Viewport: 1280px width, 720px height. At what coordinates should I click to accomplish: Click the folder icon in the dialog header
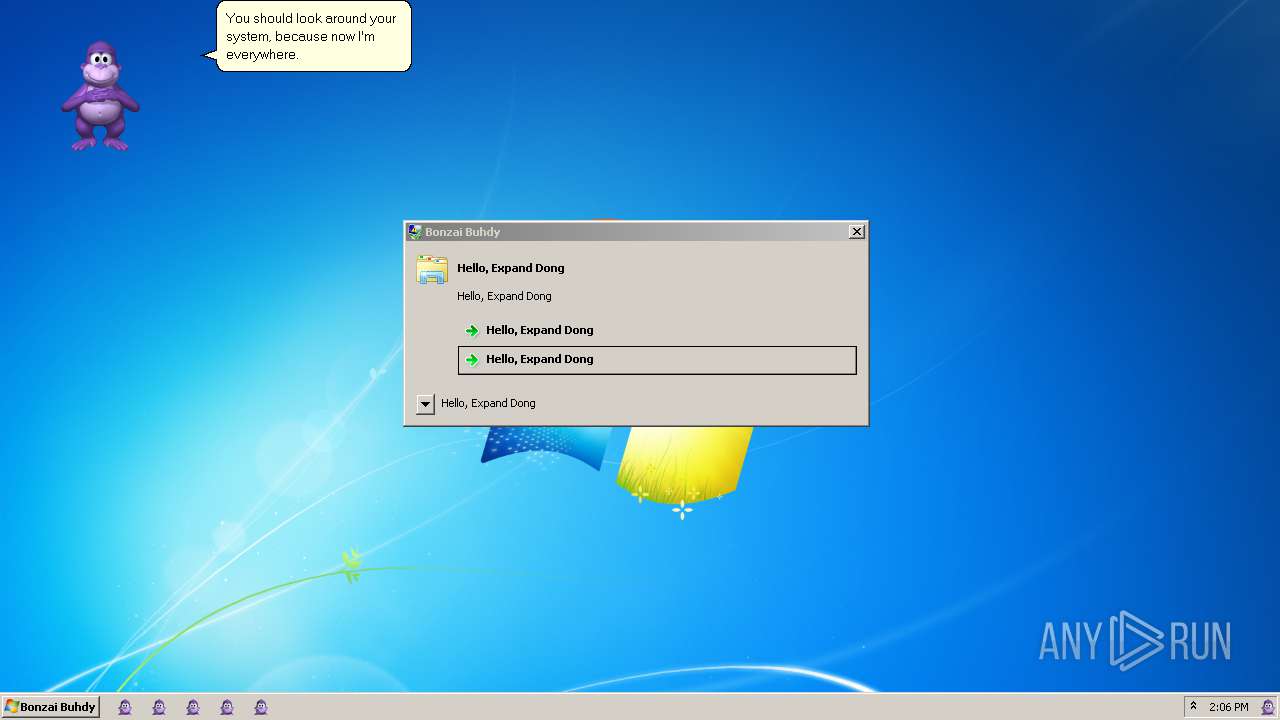pyautogui.click(x=432, y=270)
